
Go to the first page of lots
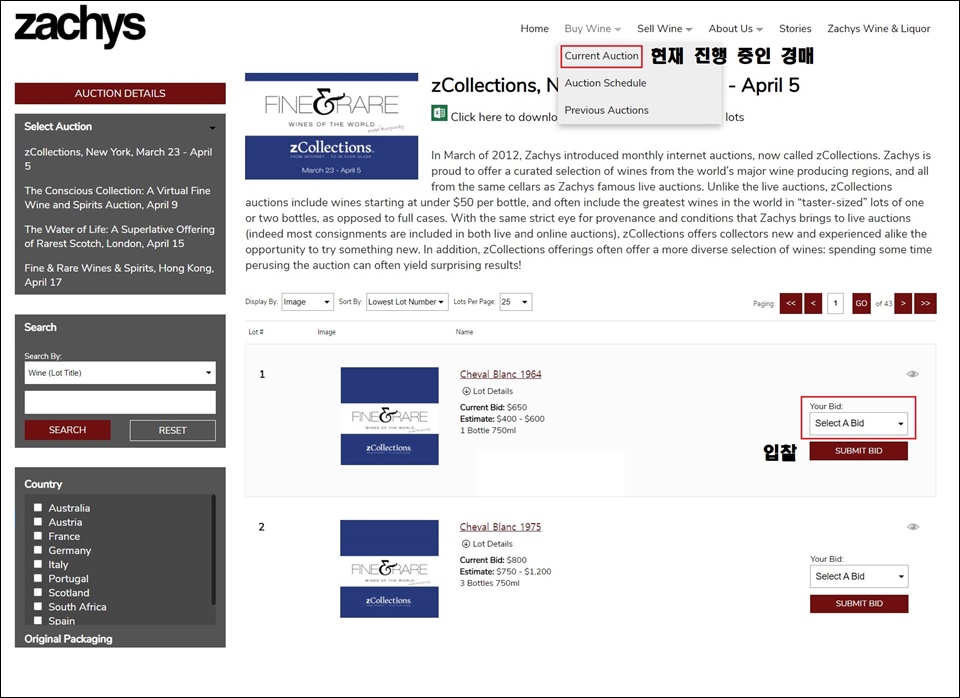point(791,303)
